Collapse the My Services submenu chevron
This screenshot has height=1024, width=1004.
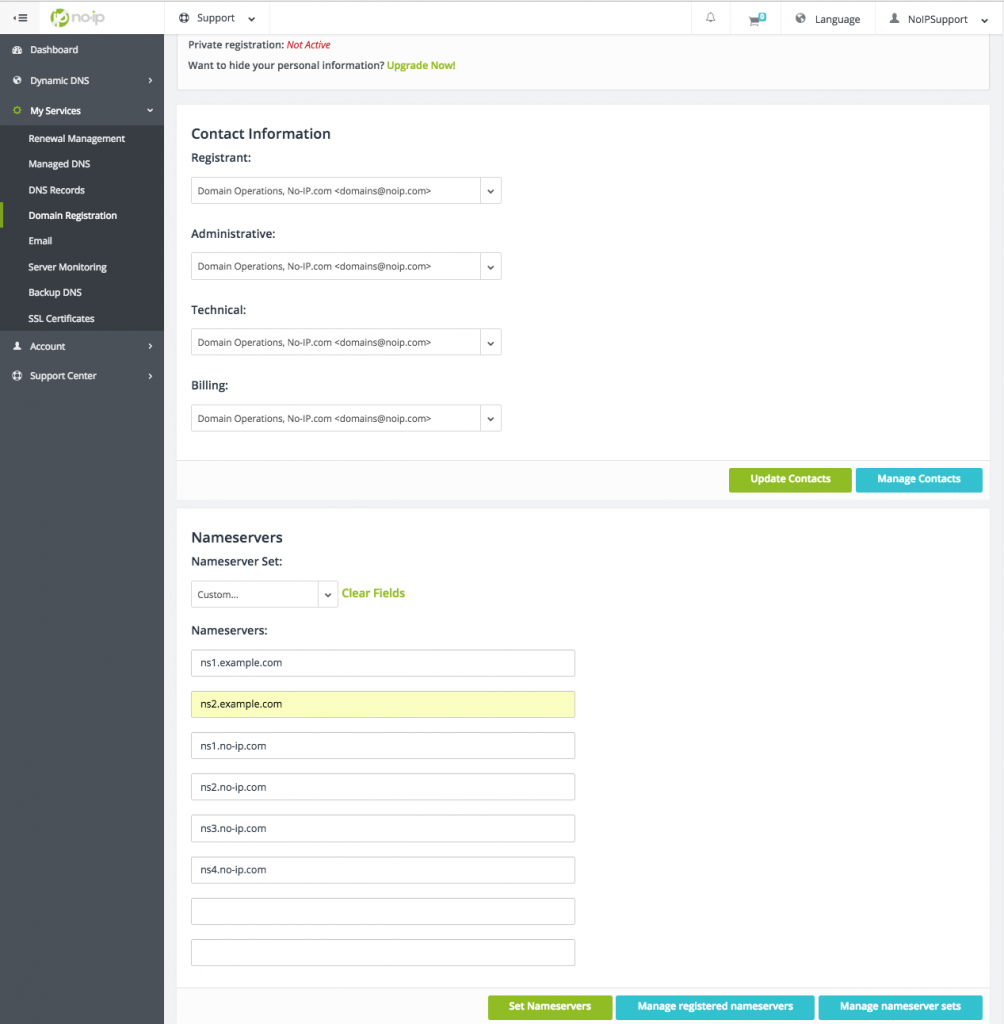tap(150, 110)
